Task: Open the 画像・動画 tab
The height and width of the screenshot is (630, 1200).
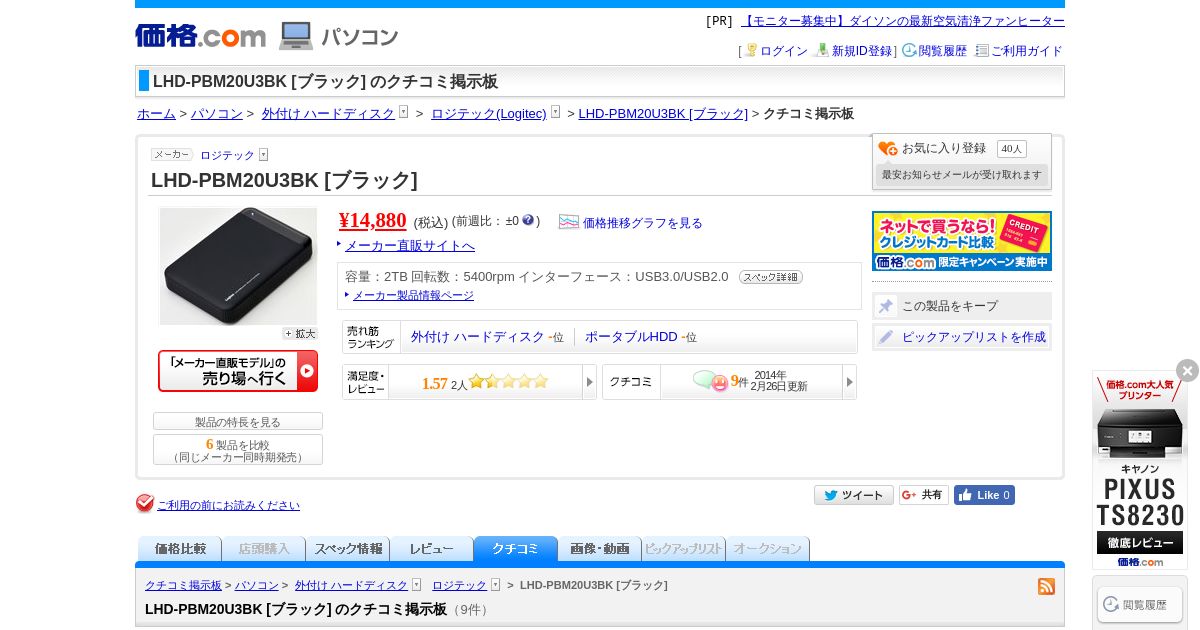Action: coord(600,549)
